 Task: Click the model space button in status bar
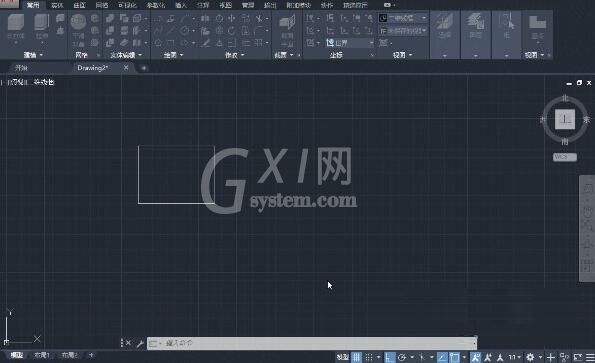(342, 357)
